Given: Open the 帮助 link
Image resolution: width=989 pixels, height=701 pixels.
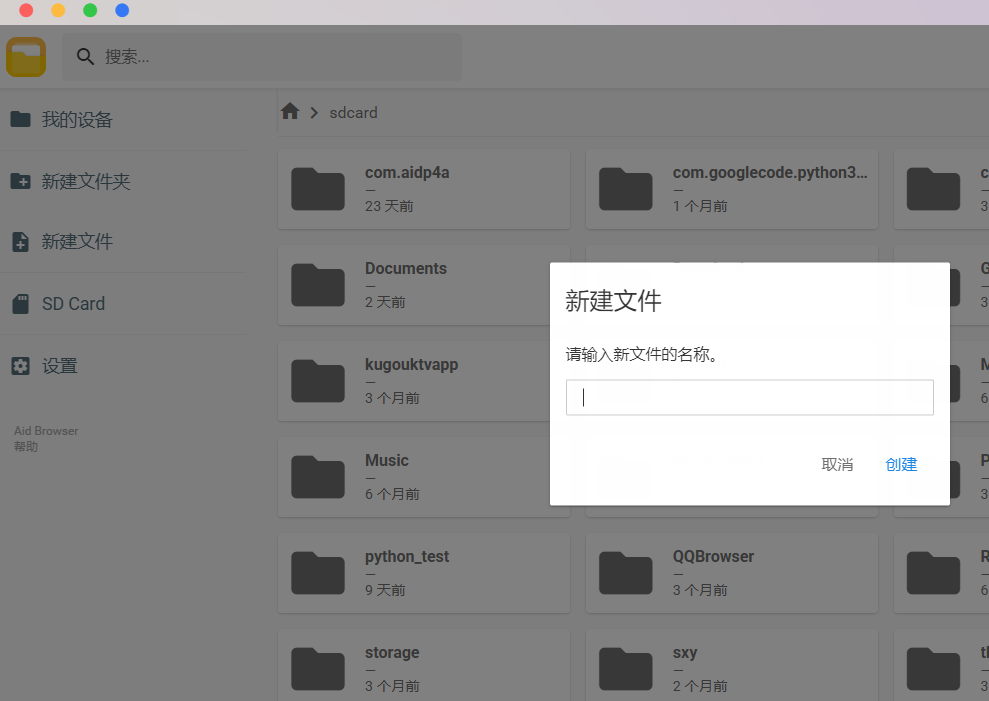Looking at the screenshot, I should 26,447.
